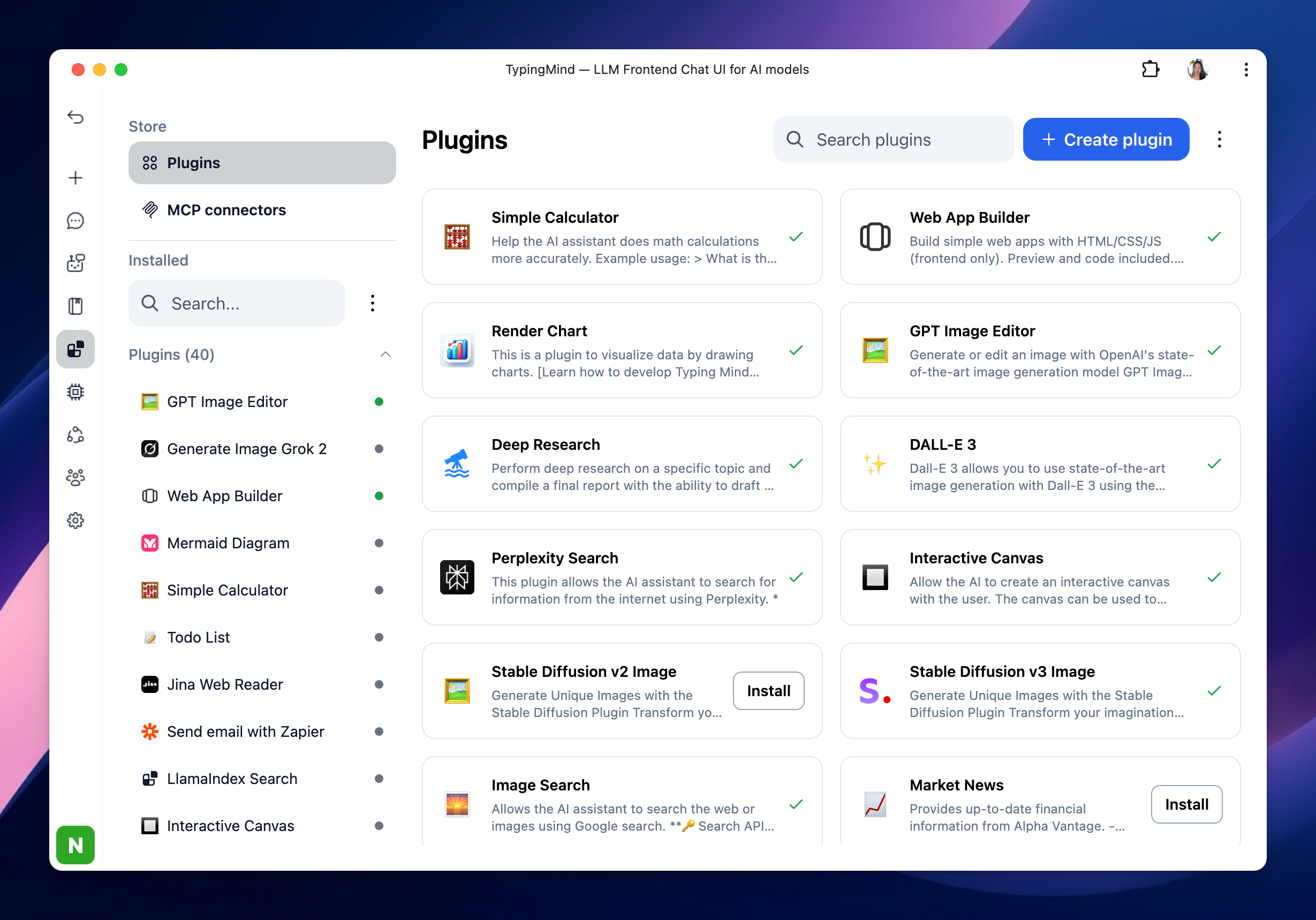Click the back arrow icon in sidebar

[x=75, y=117]
